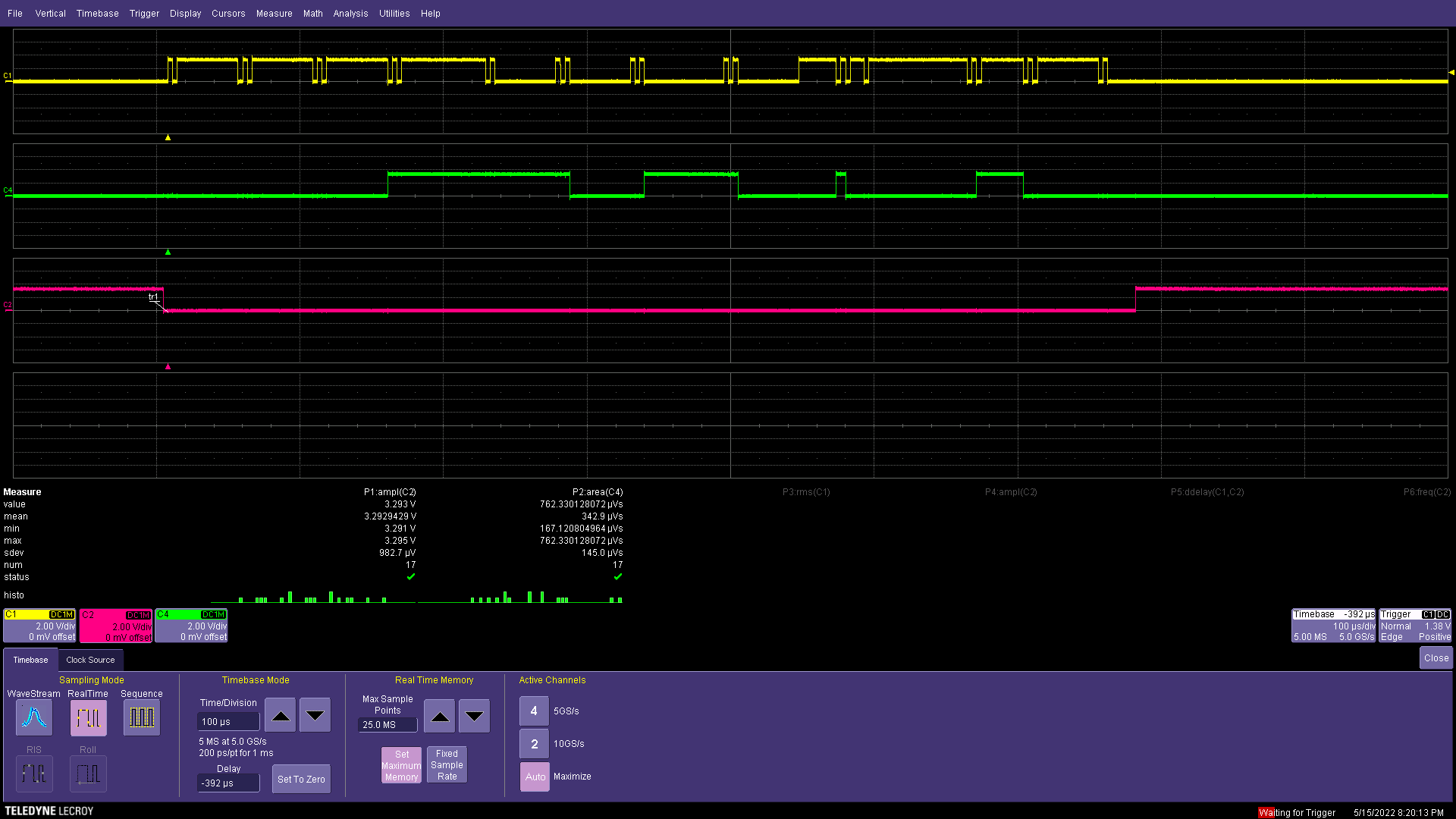The width and height of the screenshot is (1456, 819).
Task: Enable Fixed Sample Rate mode
Action: (x=447, y=765)
